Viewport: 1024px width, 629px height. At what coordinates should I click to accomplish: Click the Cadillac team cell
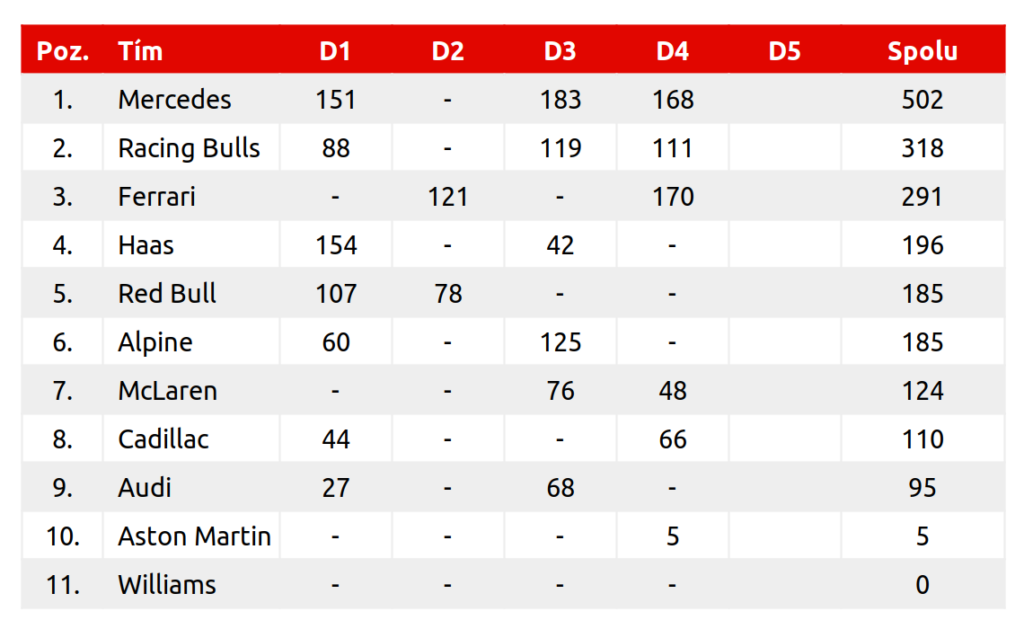click(163, 440)
